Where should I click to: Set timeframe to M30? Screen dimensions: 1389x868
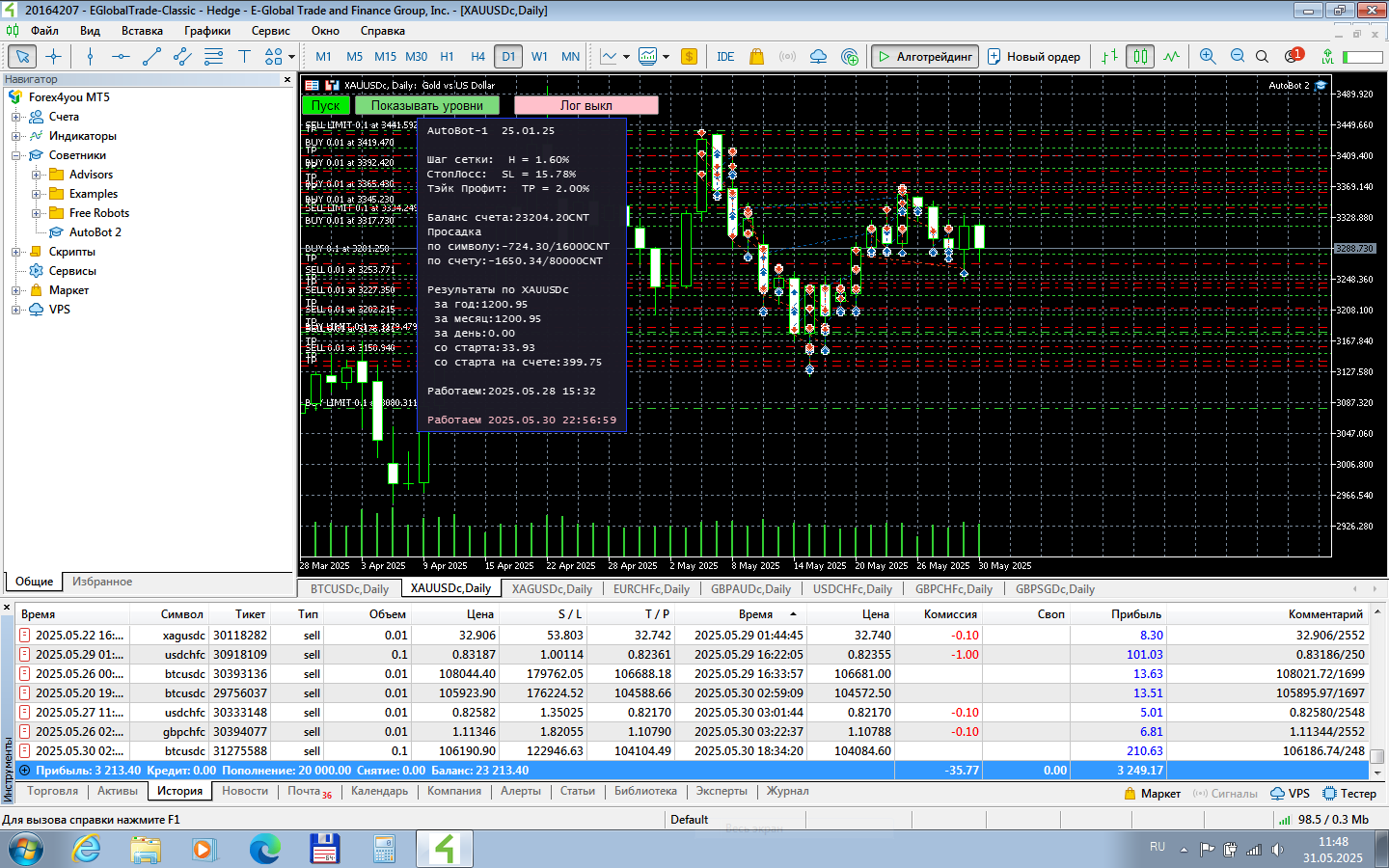click(416, 57)
